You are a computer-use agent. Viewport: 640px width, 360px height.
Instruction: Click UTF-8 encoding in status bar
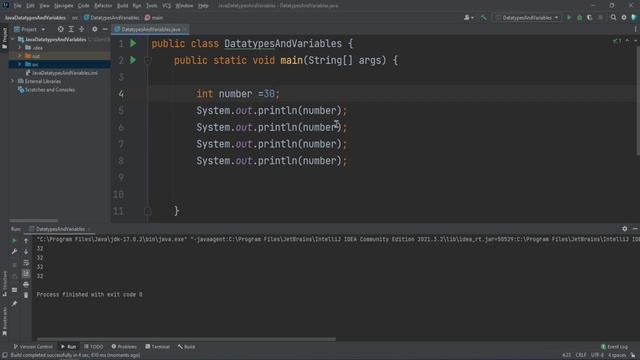coord(597,355)
